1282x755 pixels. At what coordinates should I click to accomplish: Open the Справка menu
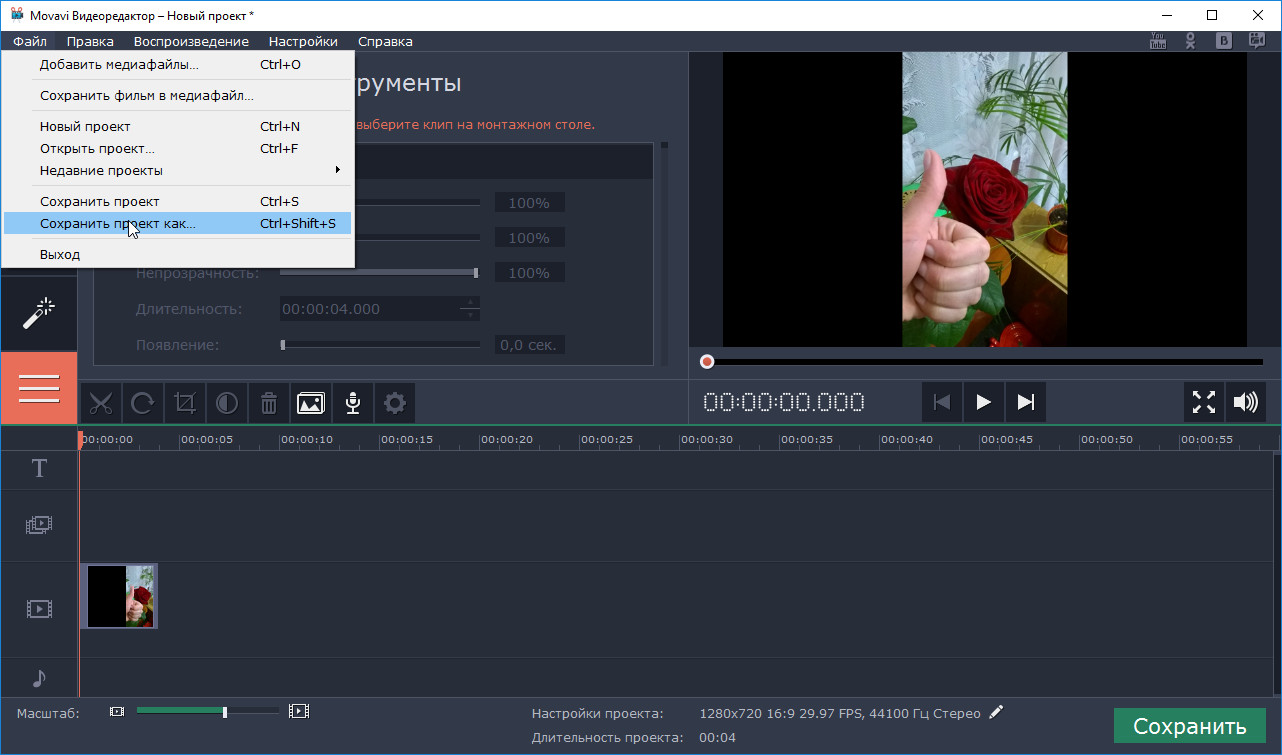385,41
